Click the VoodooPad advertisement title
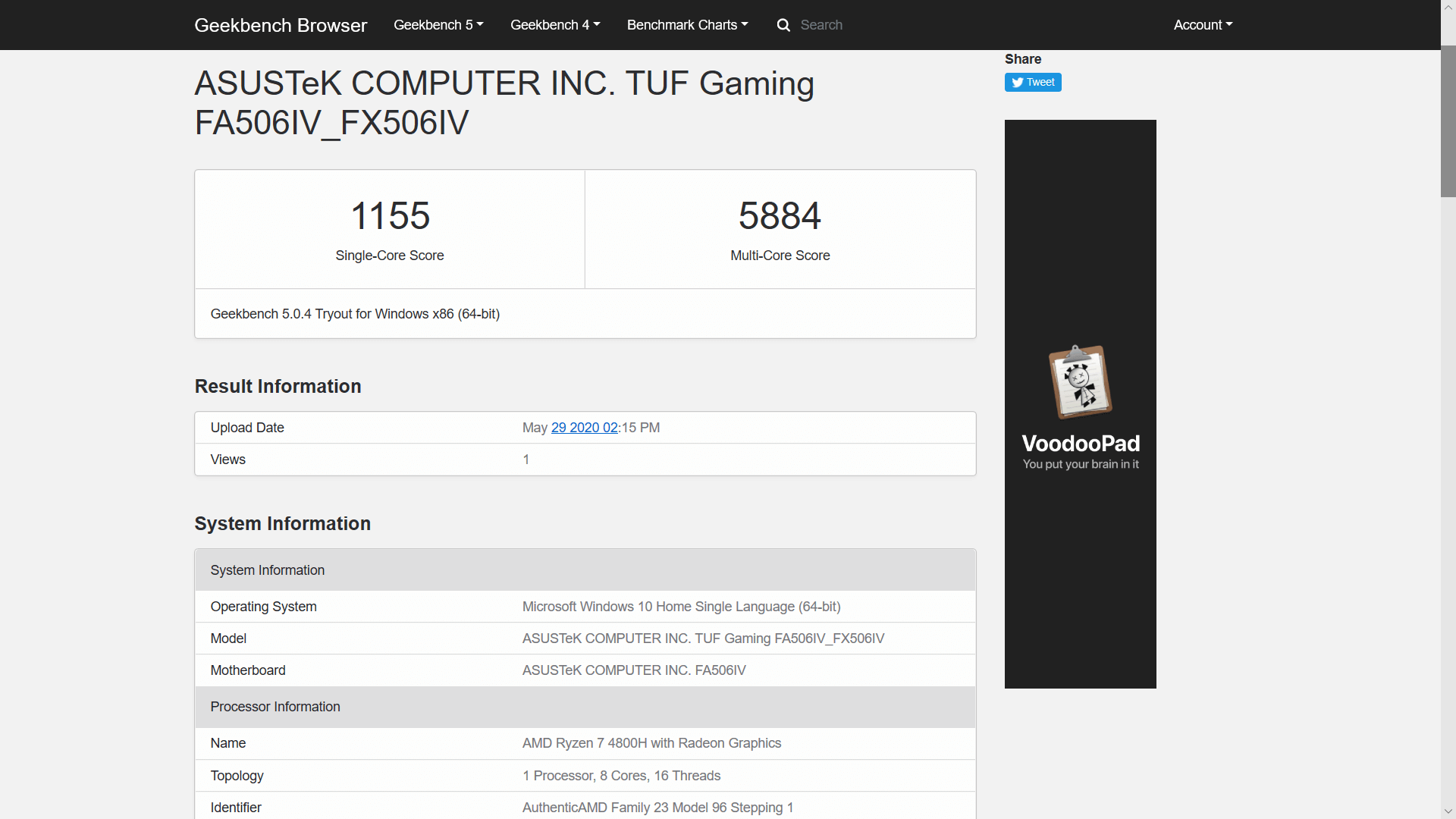Image resolution: width=1456 pixels, height=819 pixels. pyautogui.click(x=1080, y=444)
